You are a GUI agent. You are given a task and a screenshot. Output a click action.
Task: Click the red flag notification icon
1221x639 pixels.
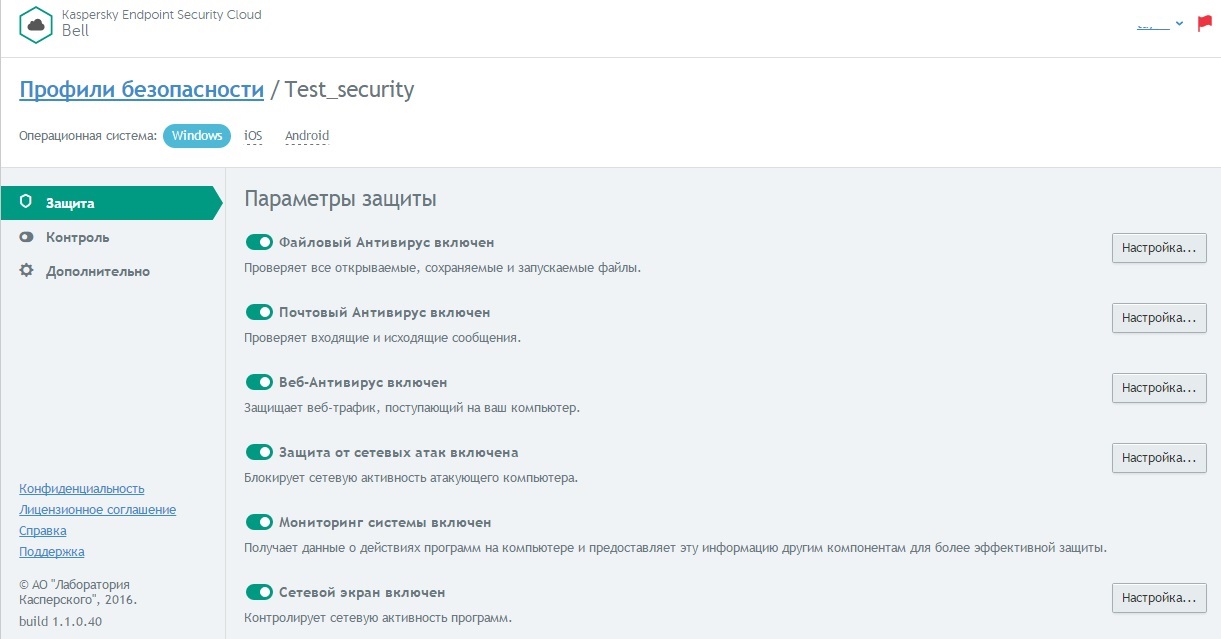tap(1204, 24)
